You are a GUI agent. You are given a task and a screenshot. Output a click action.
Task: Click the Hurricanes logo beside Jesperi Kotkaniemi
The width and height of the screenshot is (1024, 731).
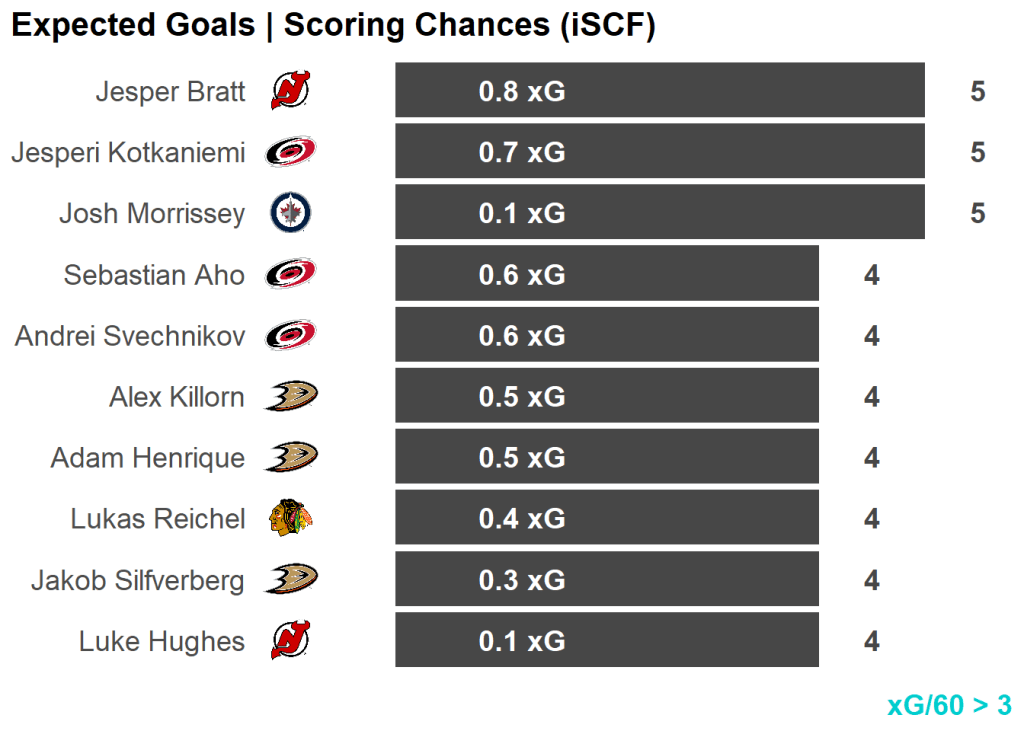click(x=290, y=152)
